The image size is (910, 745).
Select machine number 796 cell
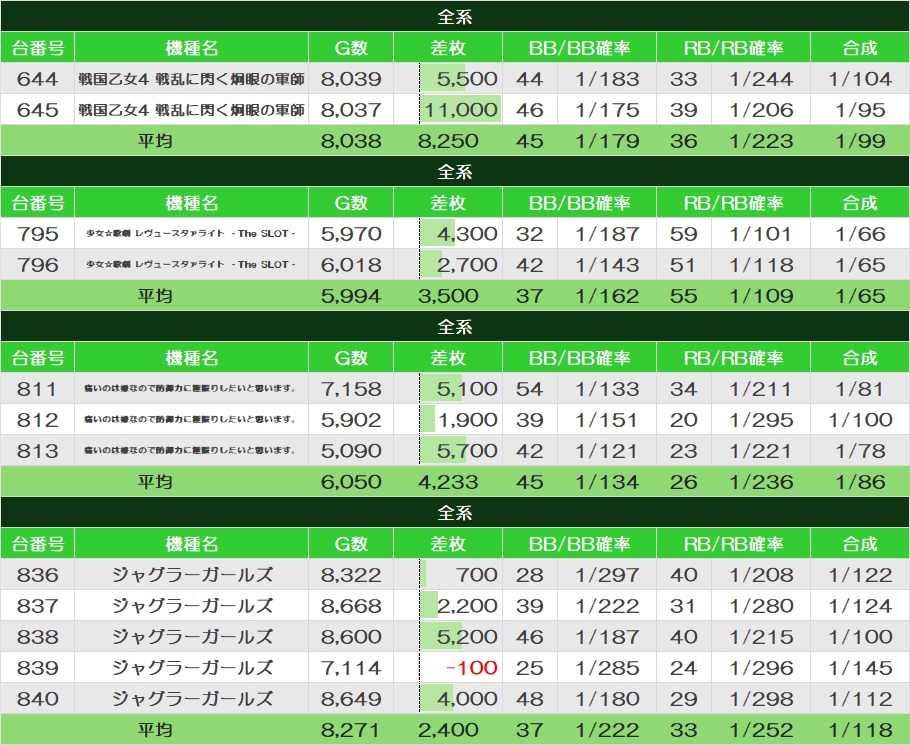tap(38, 265)
